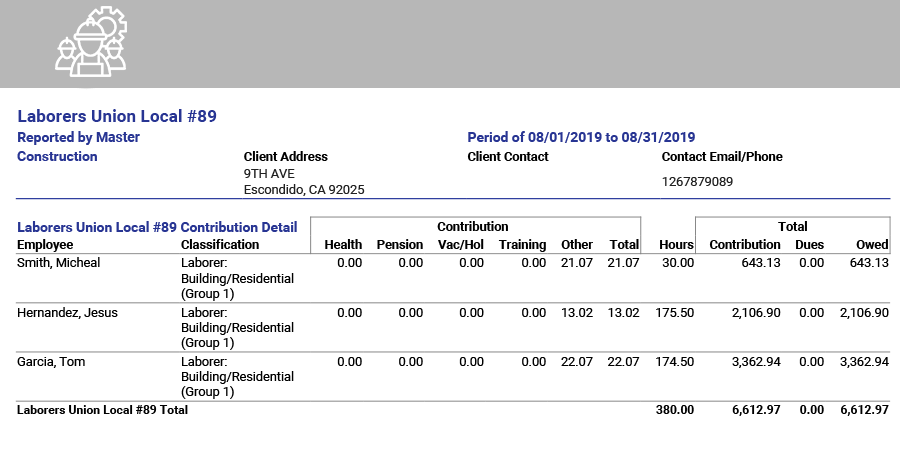Click the Training column header
The width and height of the screenshot is (900, 450).
pos(522,244)
